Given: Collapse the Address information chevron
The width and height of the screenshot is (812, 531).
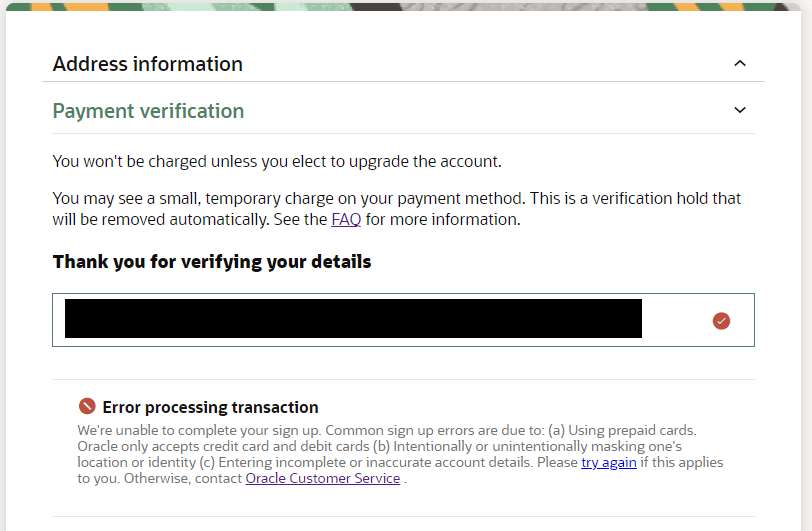Looking at the screenshot, I should (740, 64).
